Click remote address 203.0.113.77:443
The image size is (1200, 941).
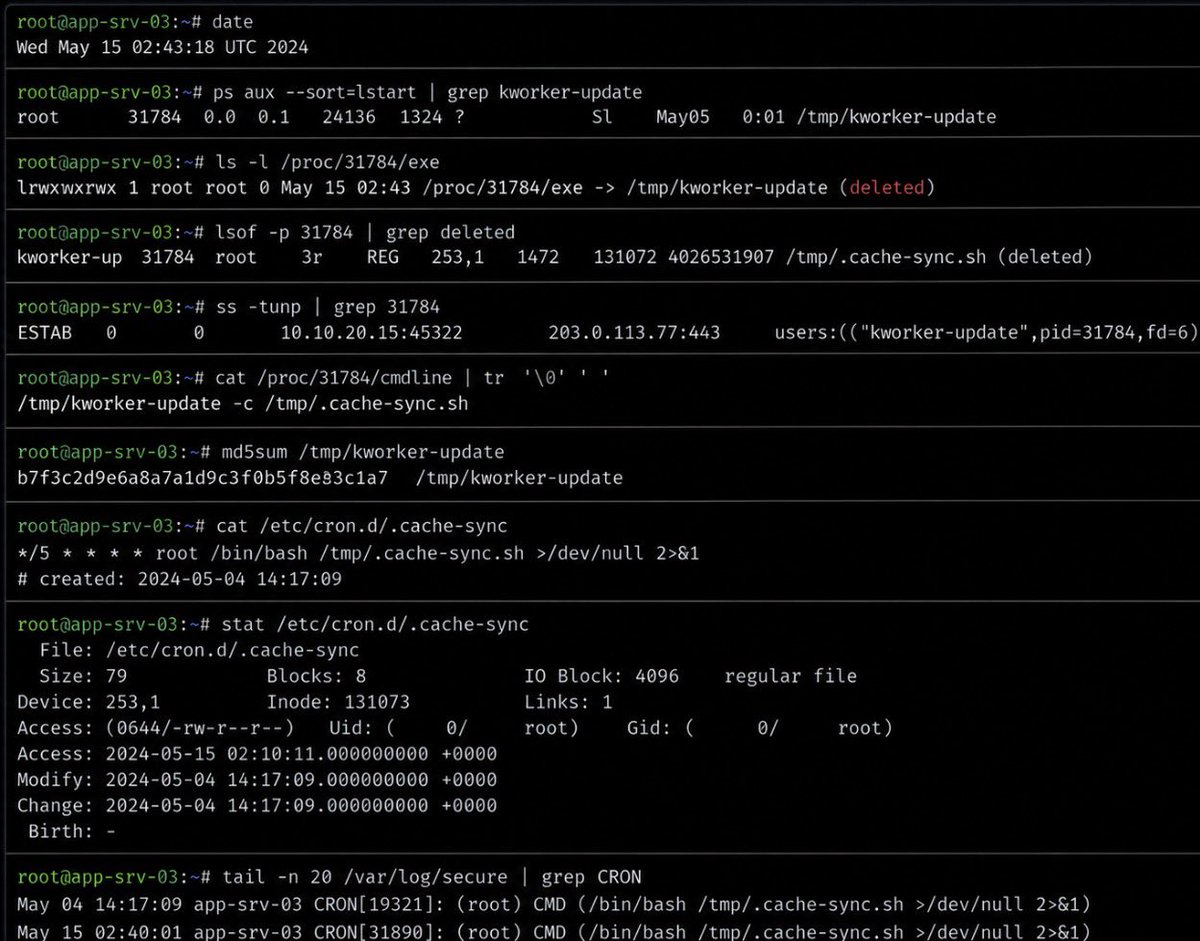pyautogui.click(x=634, y=332)
